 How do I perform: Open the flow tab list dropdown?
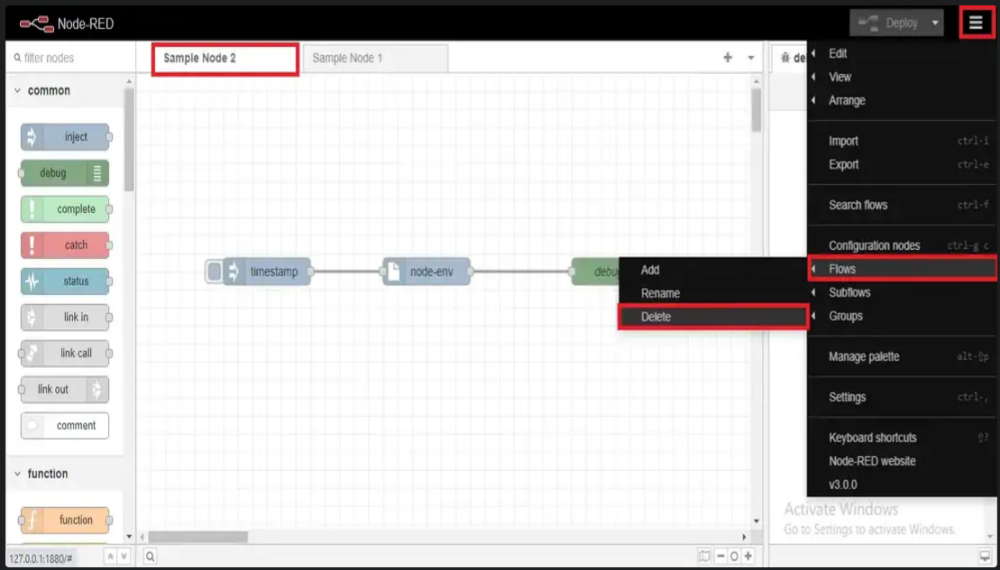[751, 58]
